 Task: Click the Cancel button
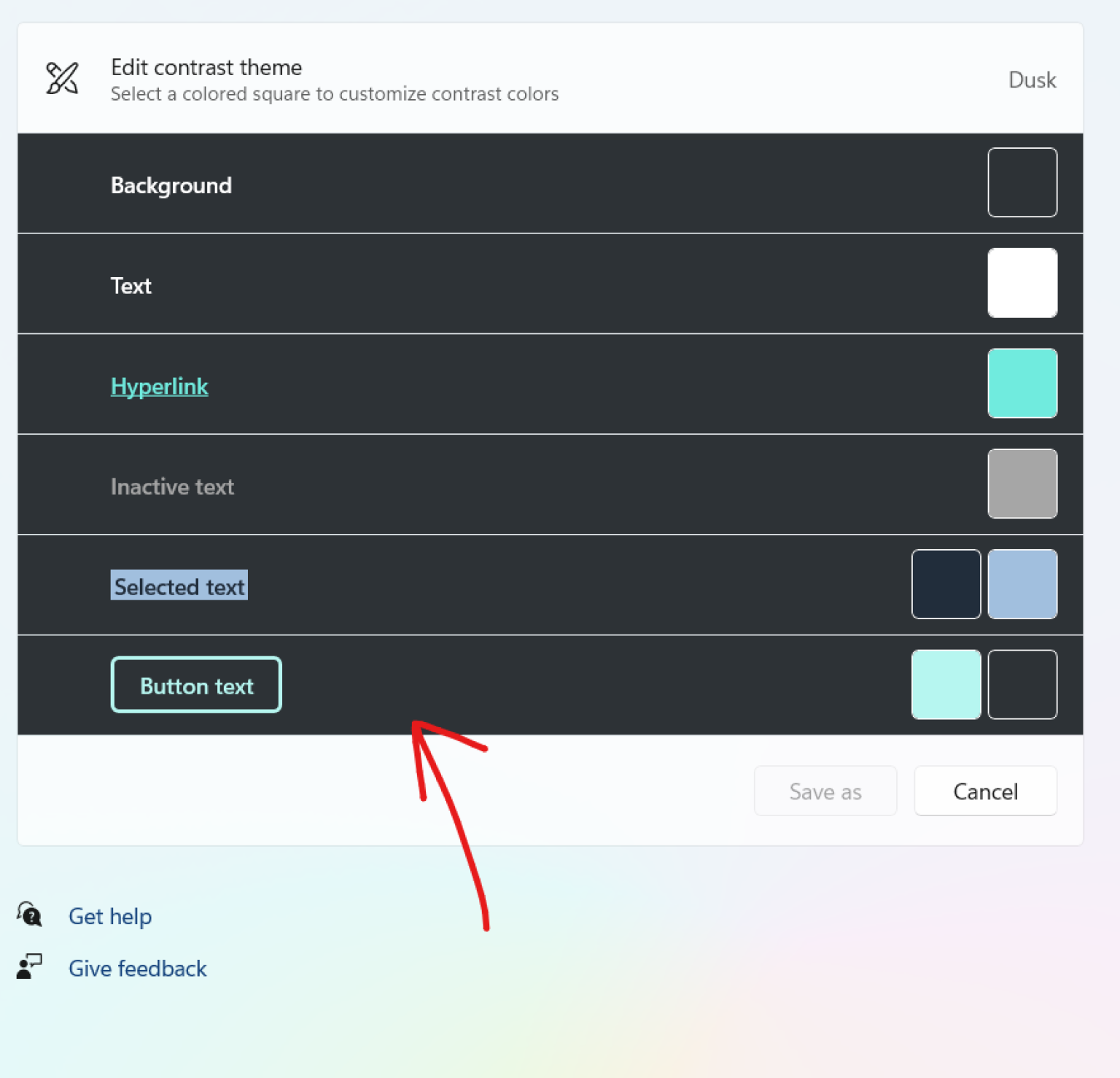(x=985, y=791)
